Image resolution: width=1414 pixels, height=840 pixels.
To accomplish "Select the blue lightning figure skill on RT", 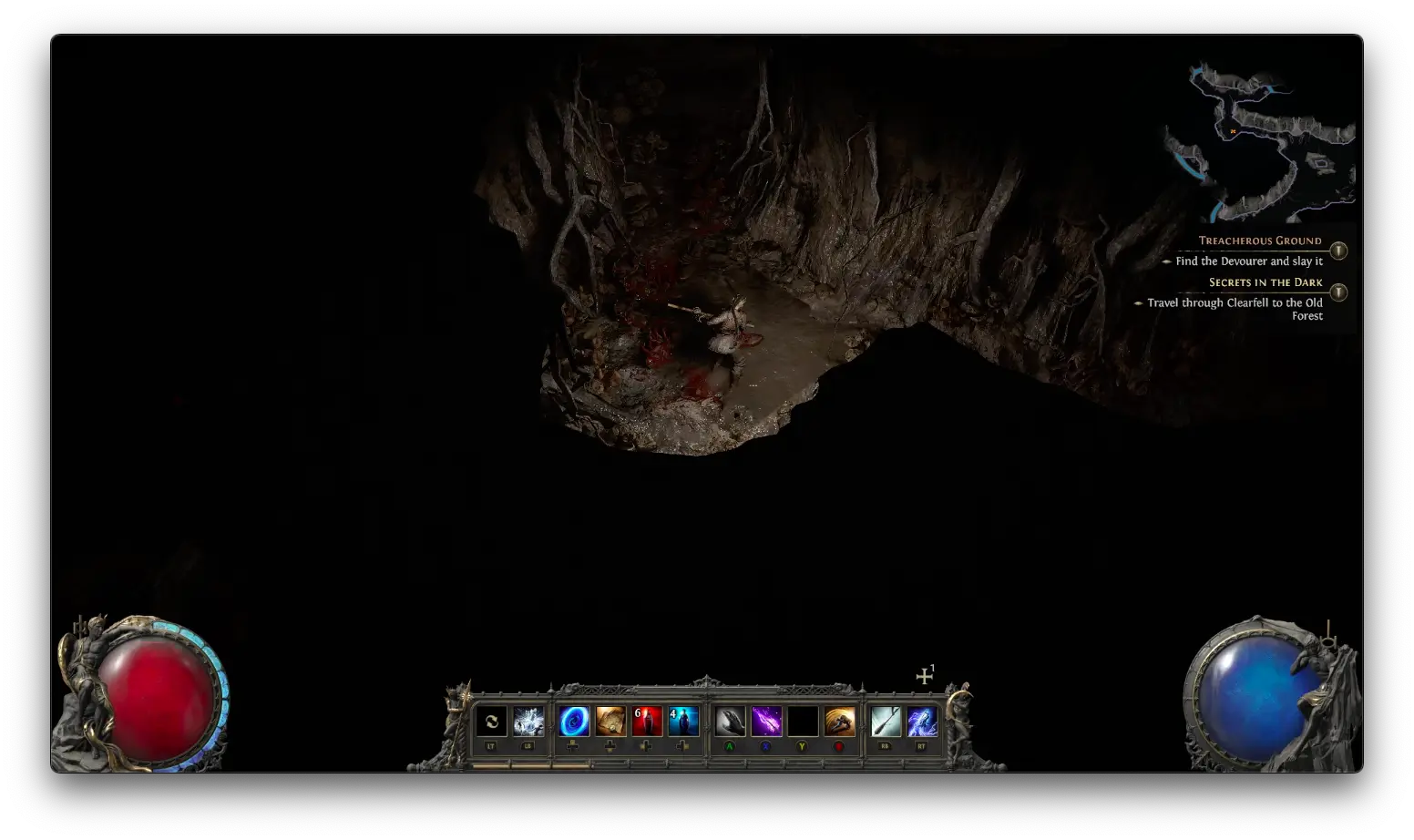I will point(922,722).
